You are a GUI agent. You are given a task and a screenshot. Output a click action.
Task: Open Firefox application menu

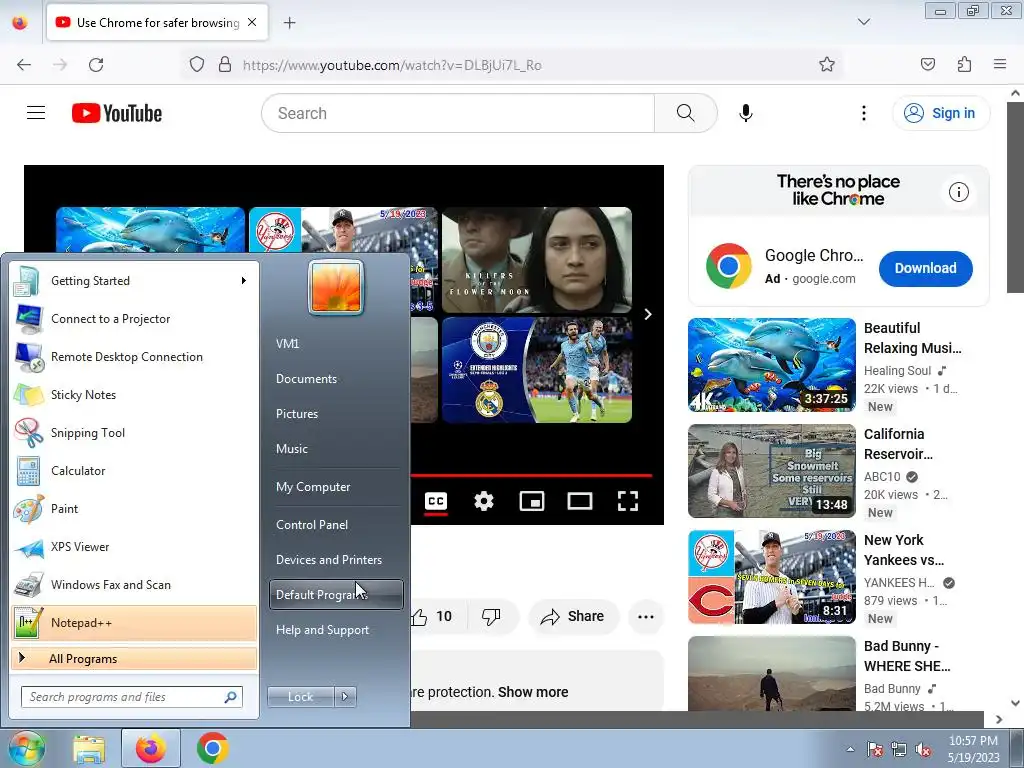pyautogui.click(x=1000, y=64)
